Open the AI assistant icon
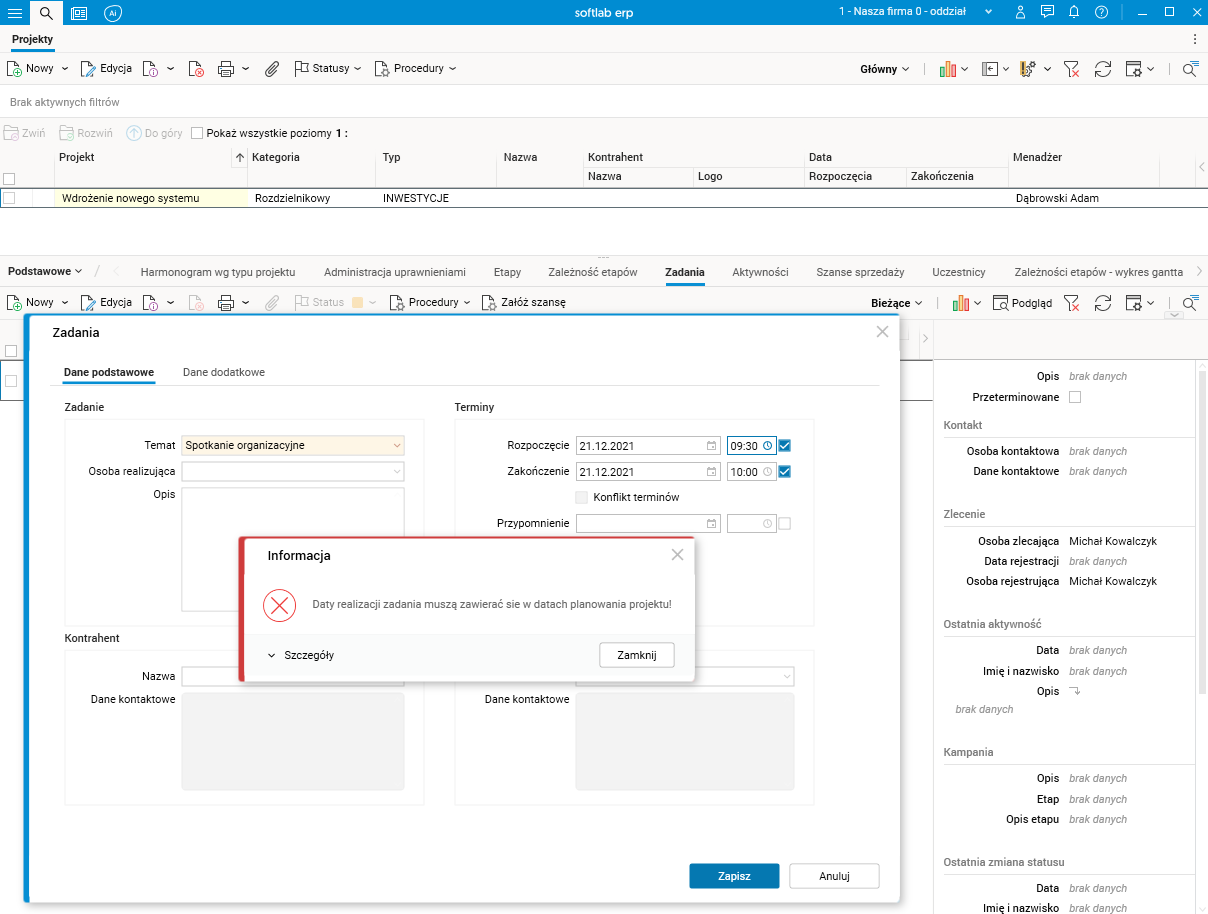Image resolution: width=1208 pixels, height=914 pixels. [113, 12]
